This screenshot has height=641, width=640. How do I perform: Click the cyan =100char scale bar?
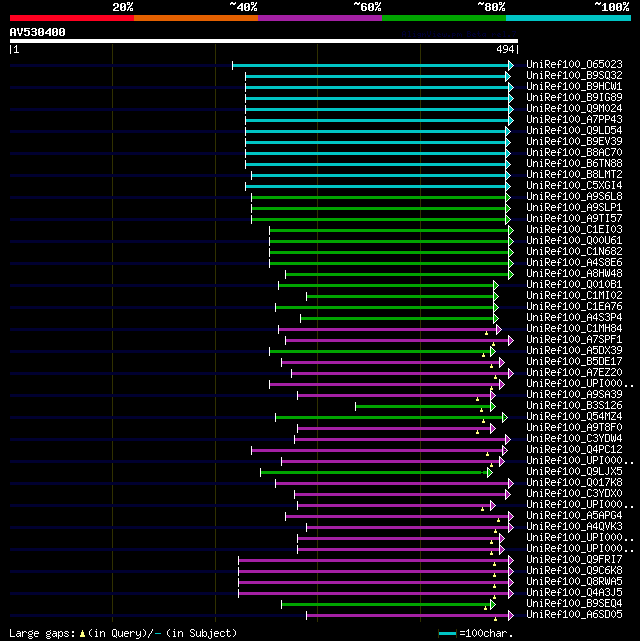(447, 634)
